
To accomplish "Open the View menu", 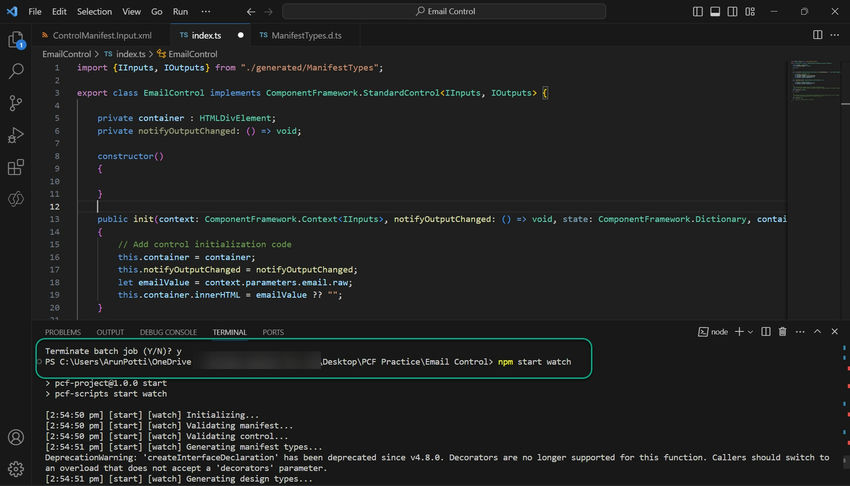I will 131,11.
